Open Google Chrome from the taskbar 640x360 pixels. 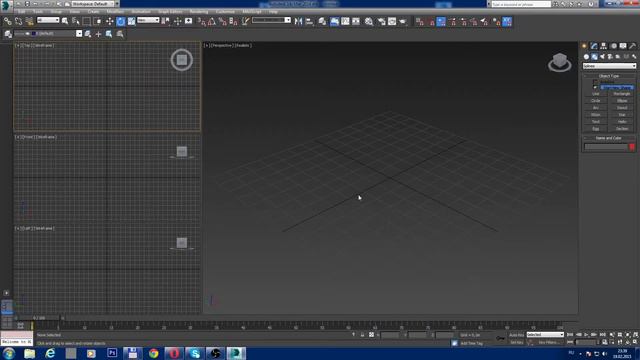(x=153, y=353)
